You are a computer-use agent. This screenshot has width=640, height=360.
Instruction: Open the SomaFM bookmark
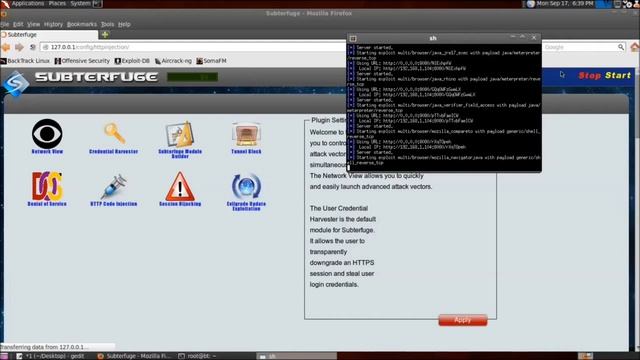tap(211, 61)
